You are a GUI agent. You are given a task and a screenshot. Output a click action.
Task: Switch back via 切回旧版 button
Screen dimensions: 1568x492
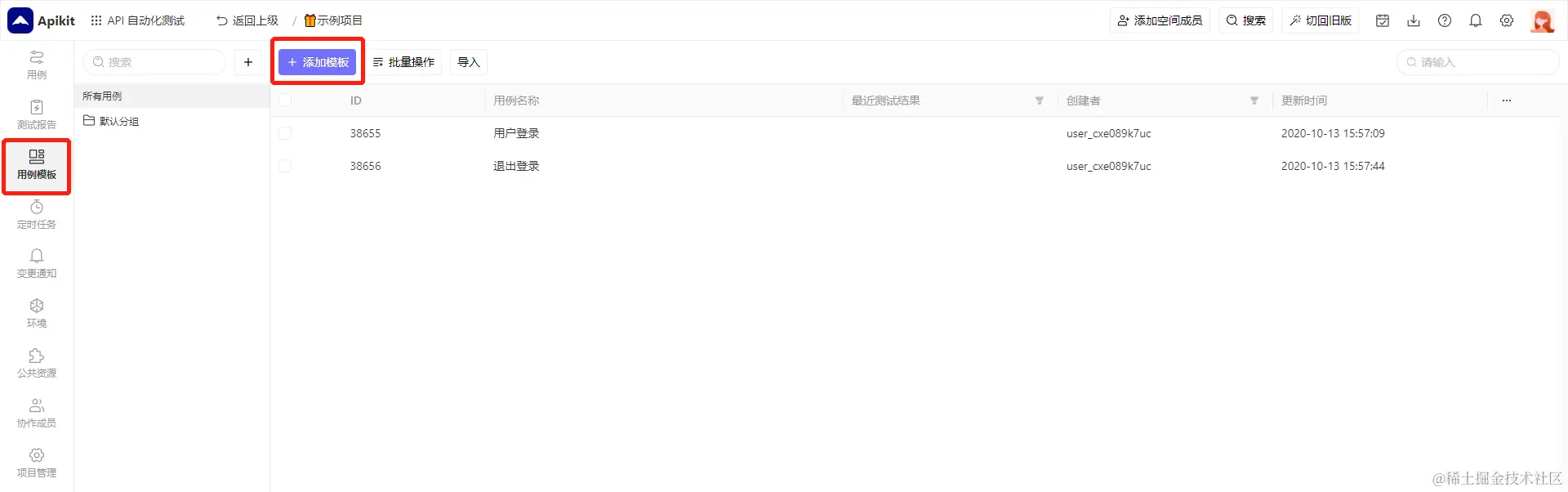coord(1321,20)
